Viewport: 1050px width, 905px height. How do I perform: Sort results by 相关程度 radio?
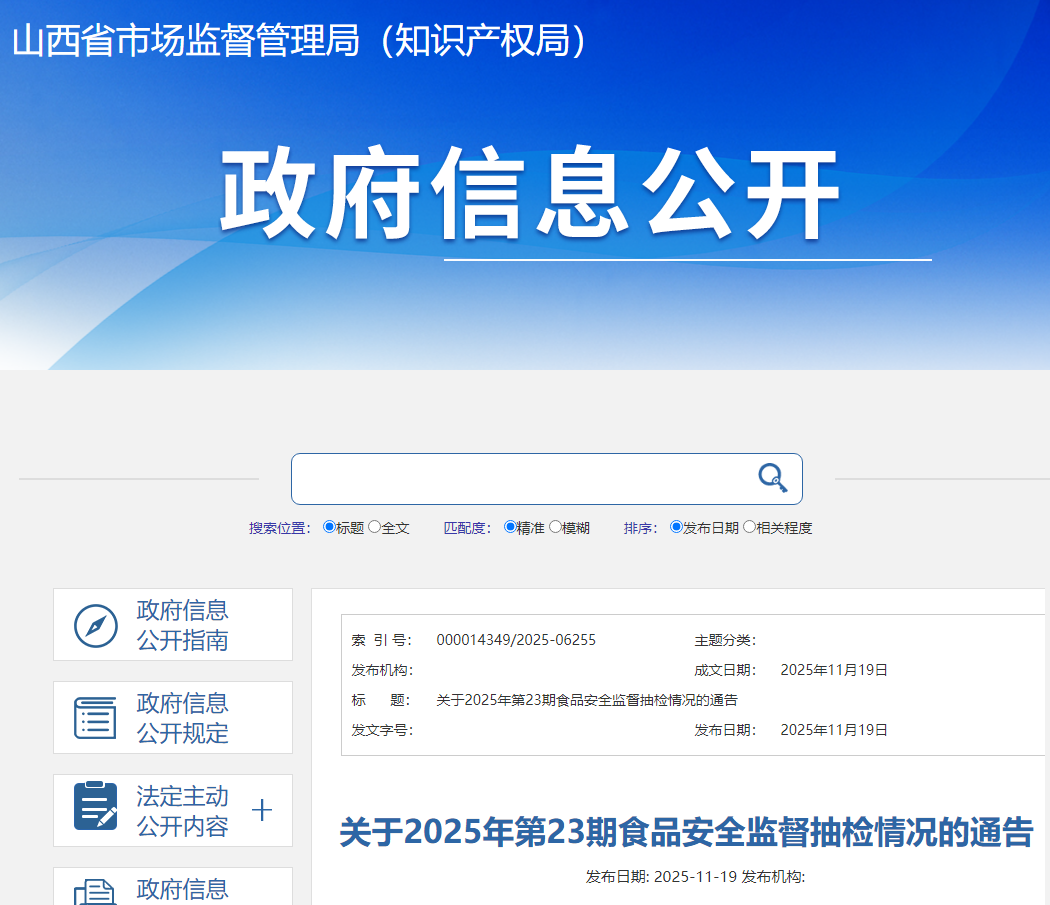pyautogui.click(x=749, y=527)
